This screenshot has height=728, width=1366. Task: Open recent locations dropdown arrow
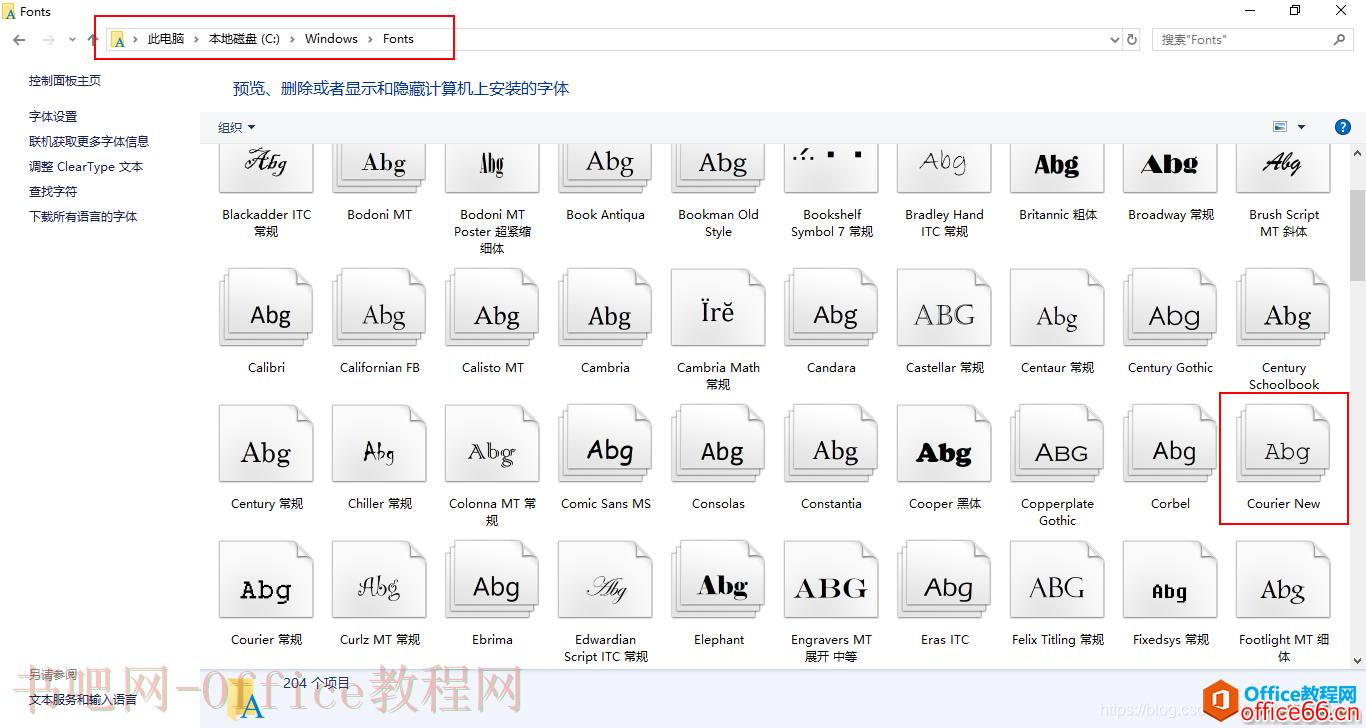pos(72,40)
